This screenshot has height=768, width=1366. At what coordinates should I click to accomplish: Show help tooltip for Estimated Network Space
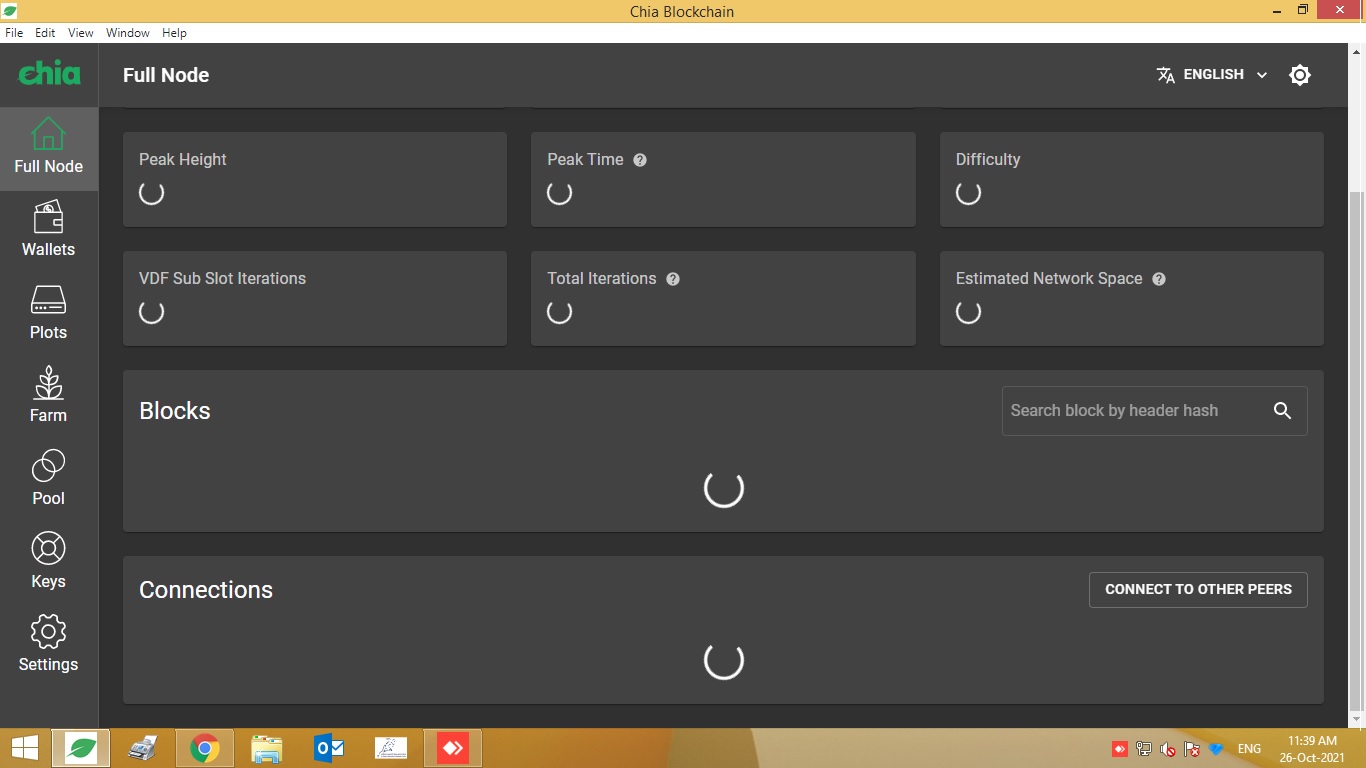click(x=1159, y=279)
